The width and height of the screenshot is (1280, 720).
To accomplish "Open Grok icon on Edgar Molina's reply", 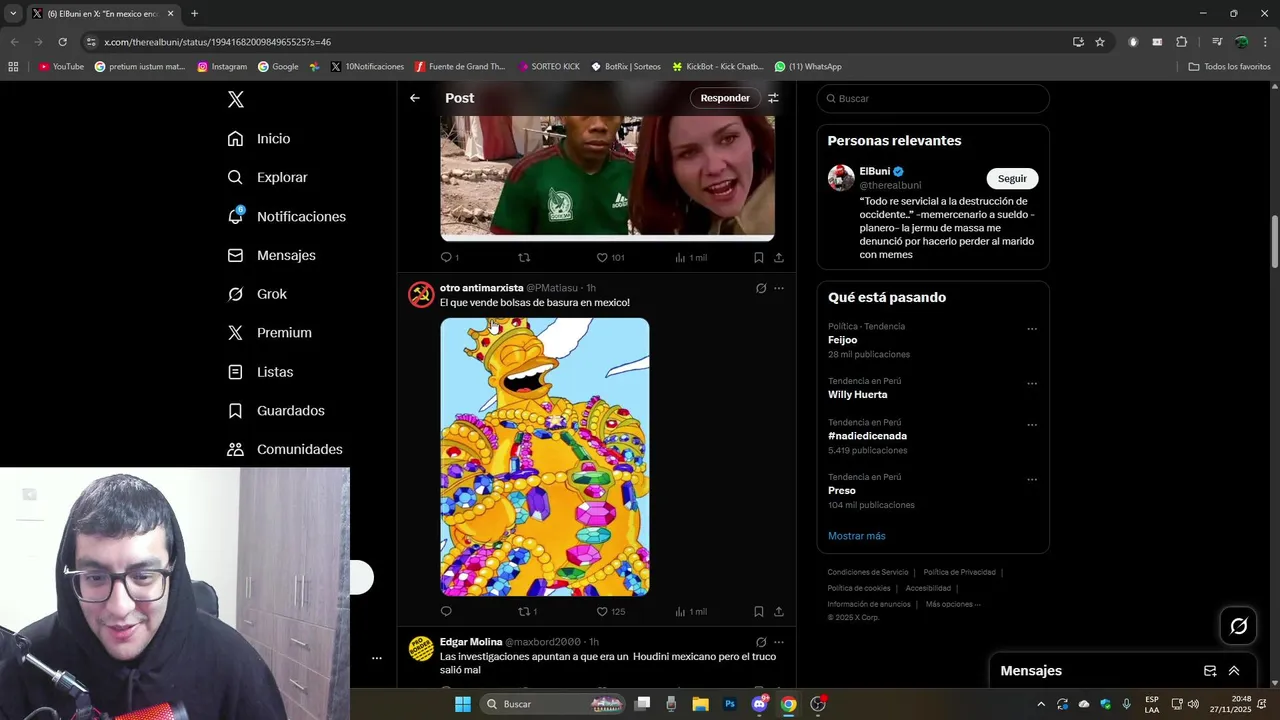I will 761,642.
